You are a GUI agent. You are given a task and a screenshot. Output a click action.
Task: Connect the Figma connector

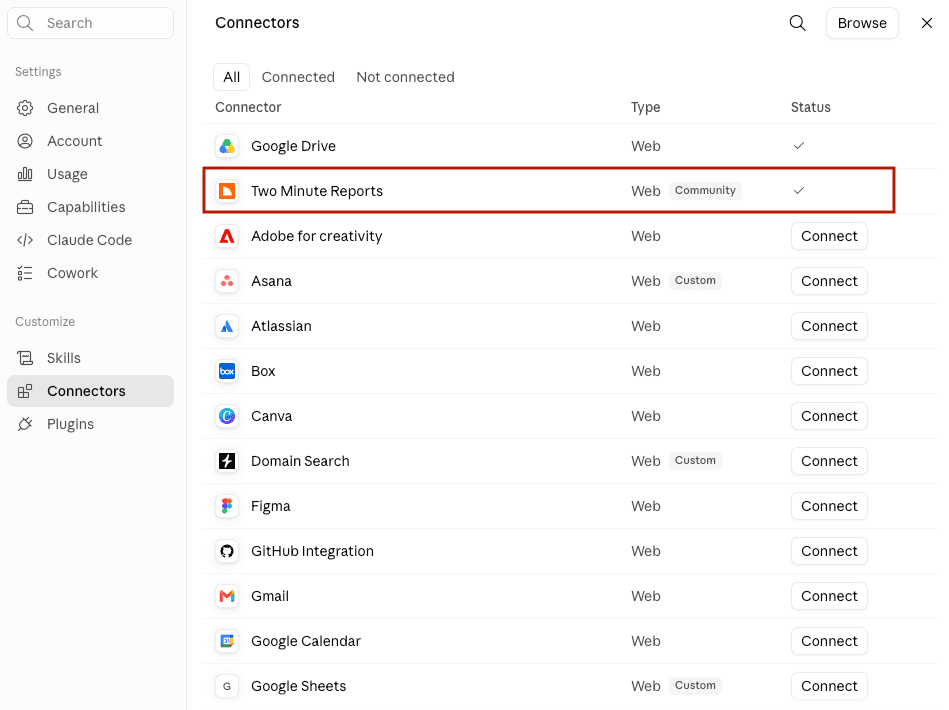(x=829, y=506)
